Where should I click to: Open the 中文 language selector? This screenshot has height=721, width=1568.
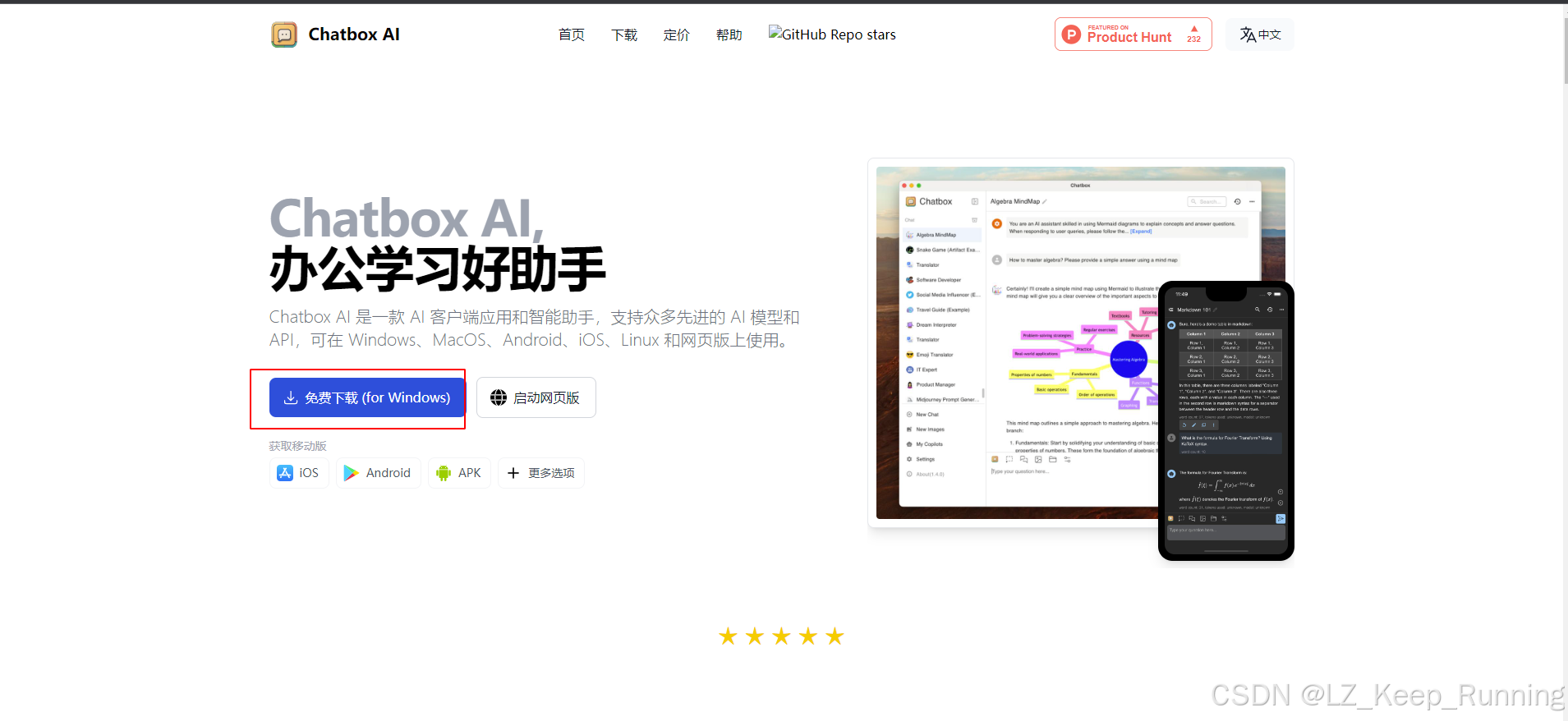coord(1260,34)
